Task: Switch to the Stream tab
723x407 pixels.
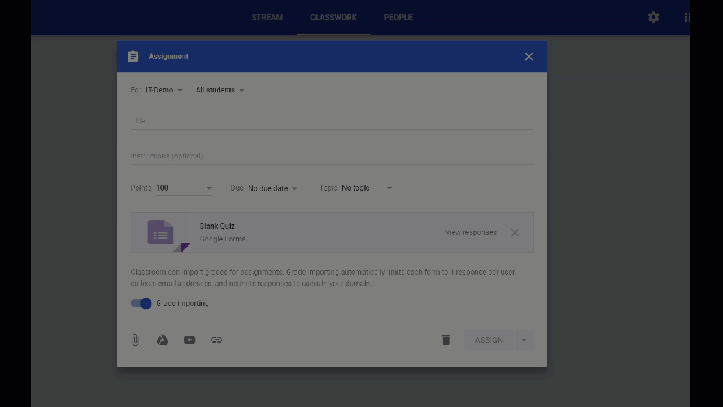Action: [x=267, y=17]
